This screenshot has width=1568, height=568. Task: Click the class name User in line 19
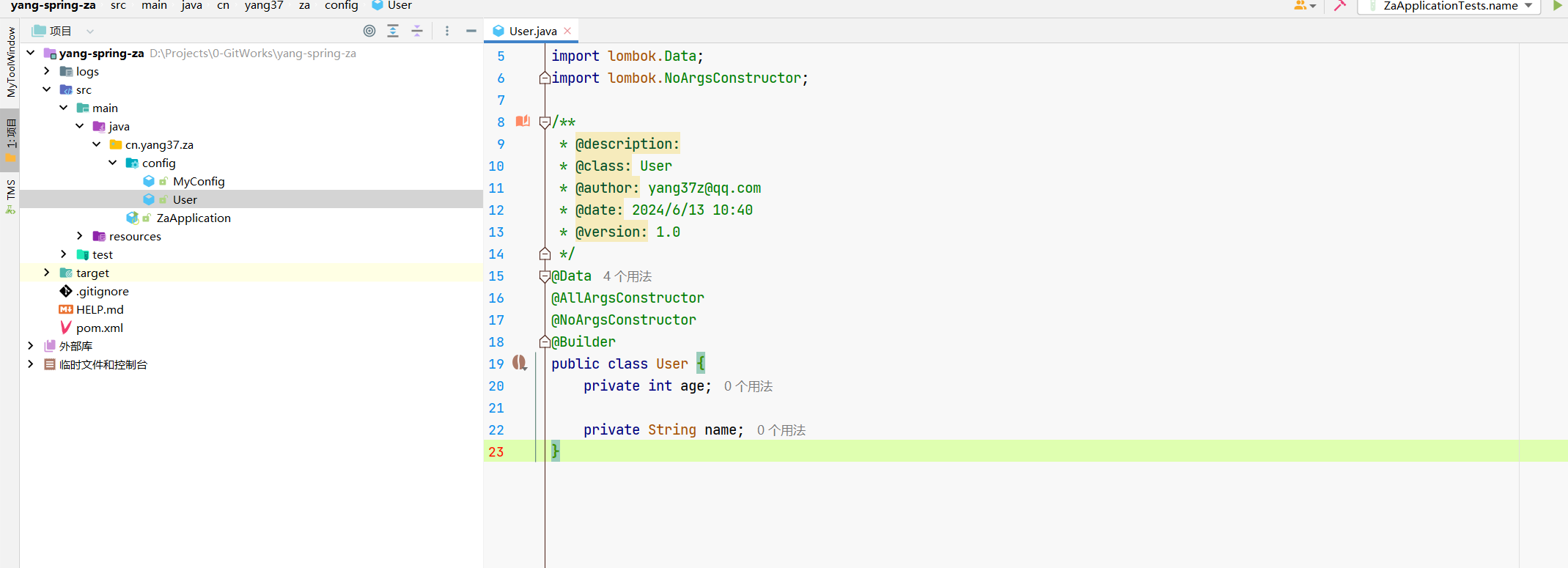(672, 364)
